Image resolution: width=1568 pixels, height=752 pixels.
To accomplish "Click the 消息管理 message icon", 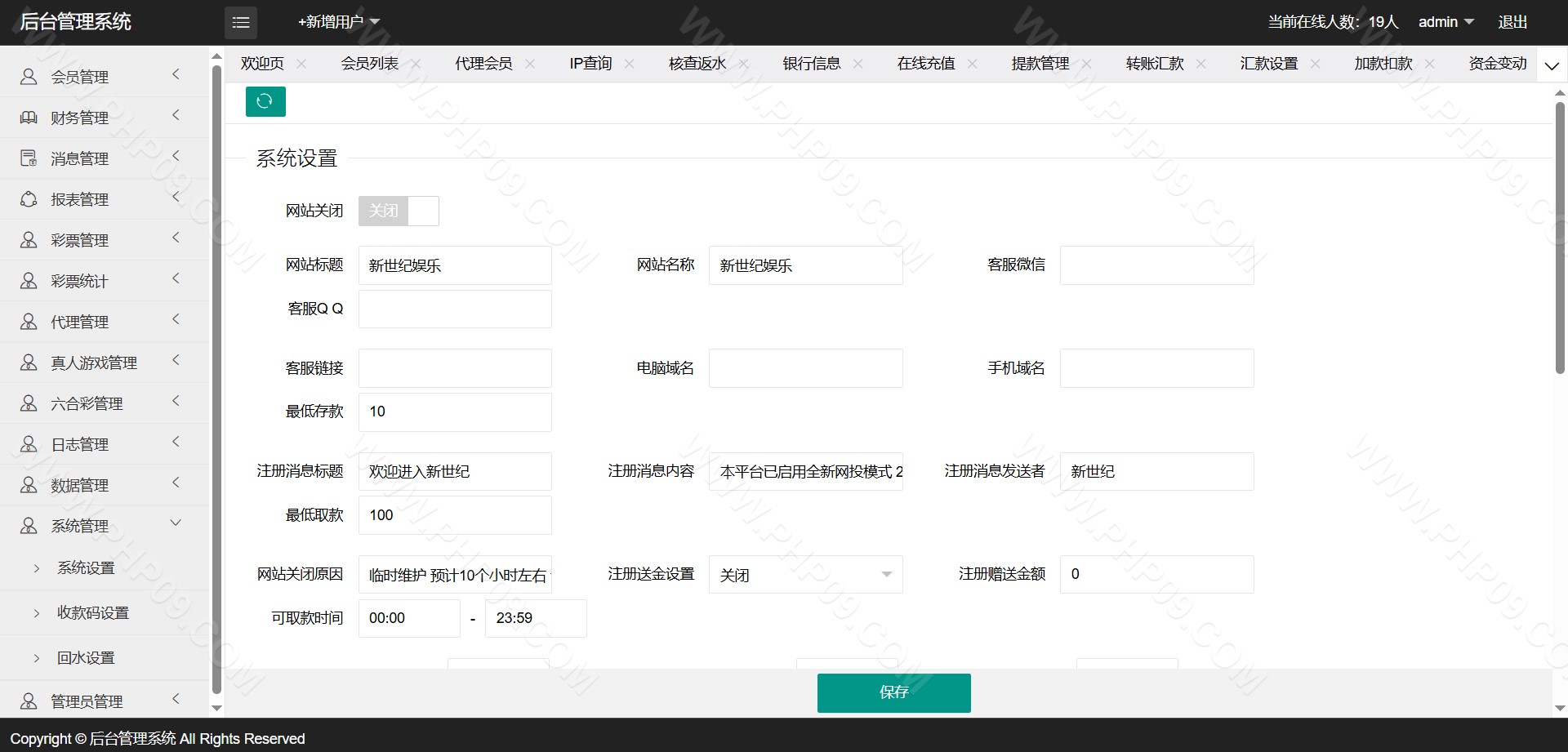I will [x=29, y=158].
